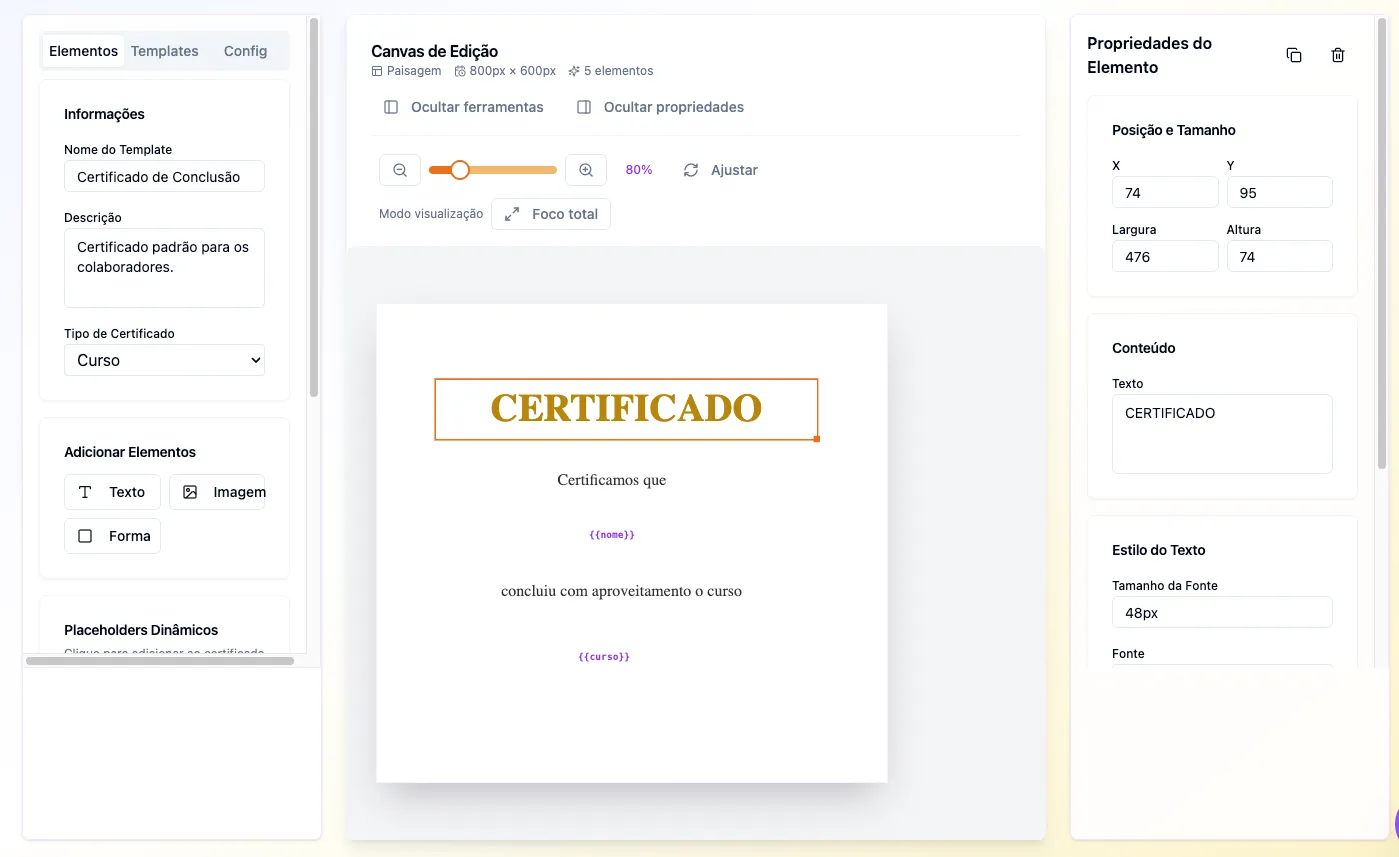Add a text element via the Texto tool
Image resolution: width=1399 pixels, height=857 pixels.
tap(112, 491)
